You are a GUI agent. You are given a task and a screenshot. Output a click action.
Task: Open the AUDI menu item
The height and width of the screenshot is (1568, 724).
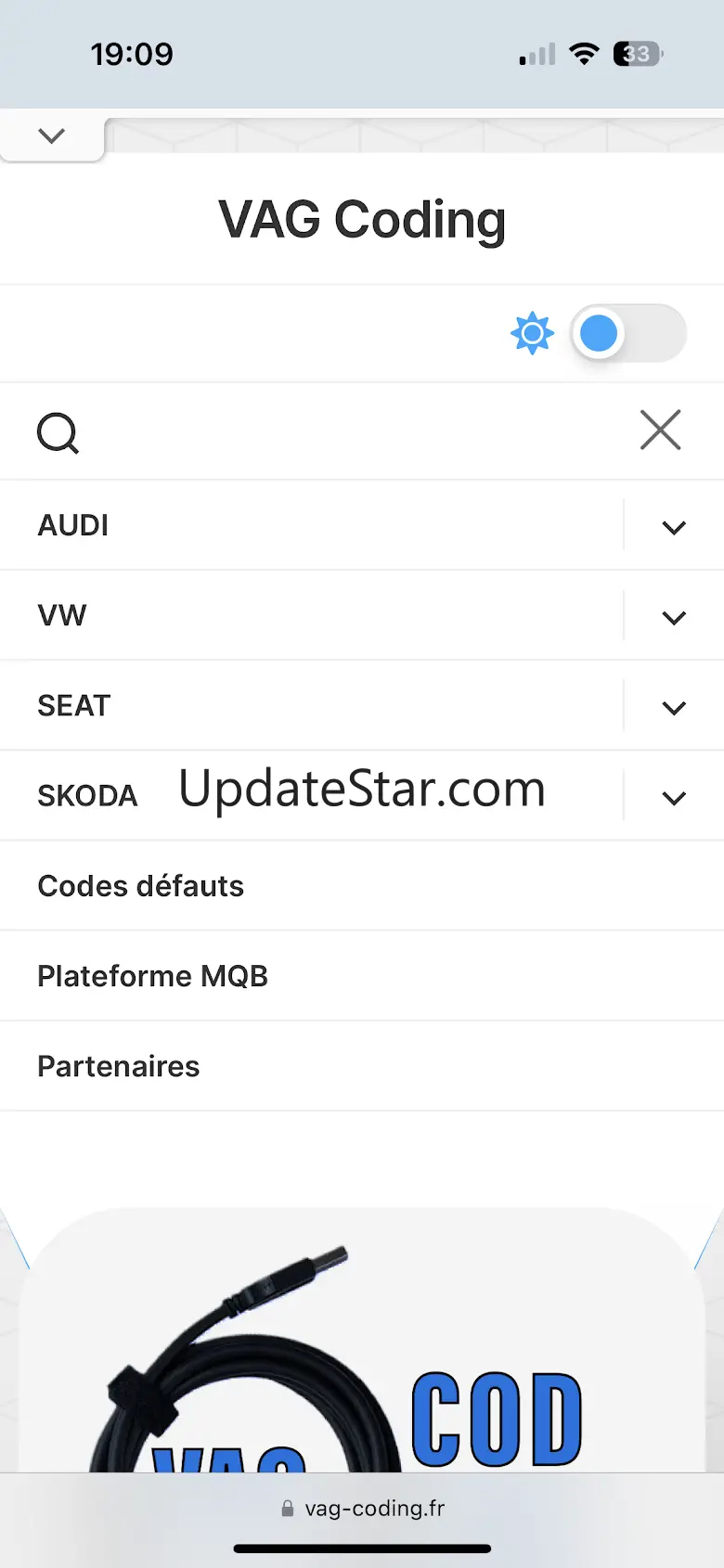click(x=73, y=526)
